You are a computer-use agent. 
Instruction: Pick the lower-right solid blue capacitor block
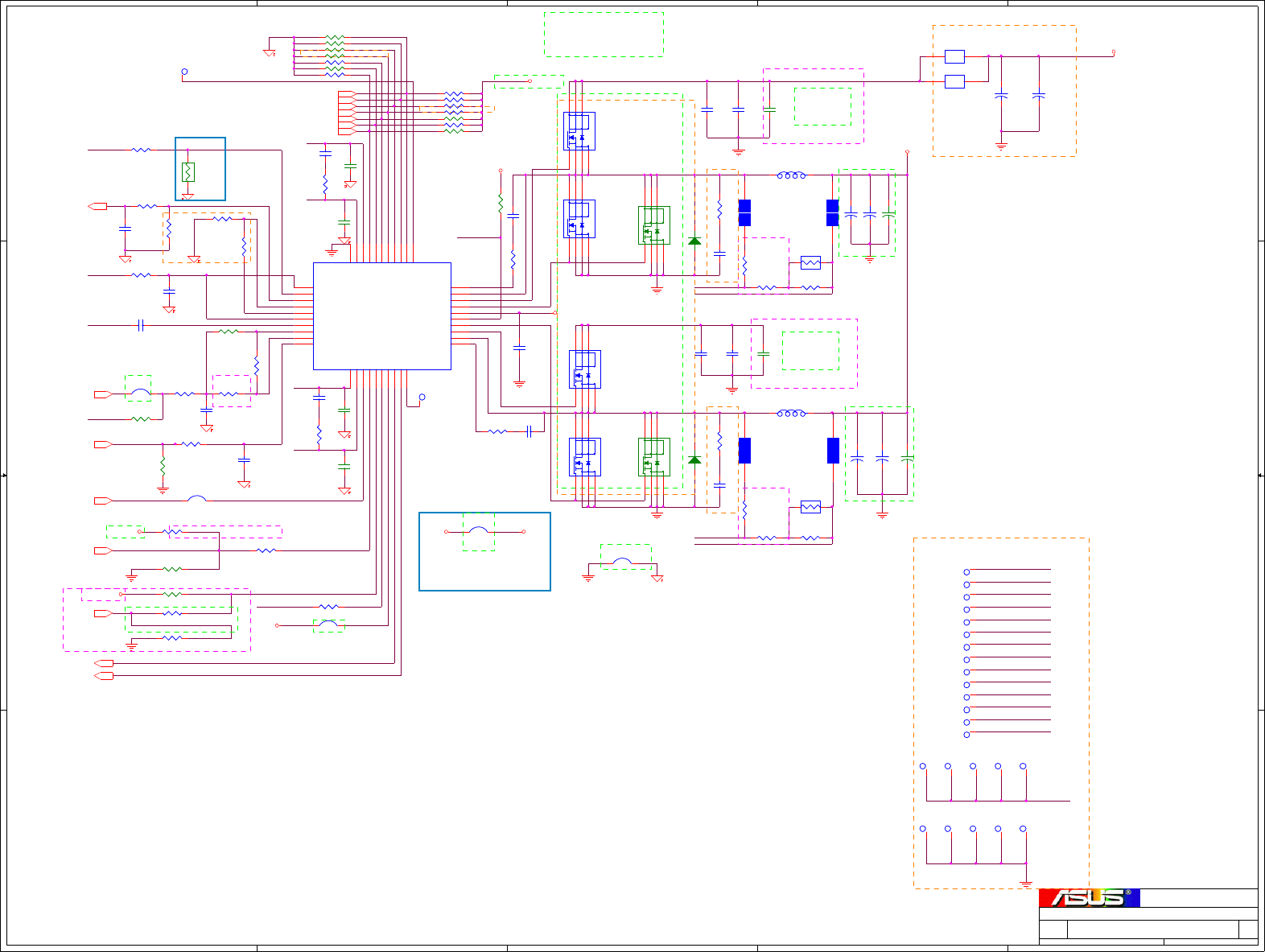point(833,451)
